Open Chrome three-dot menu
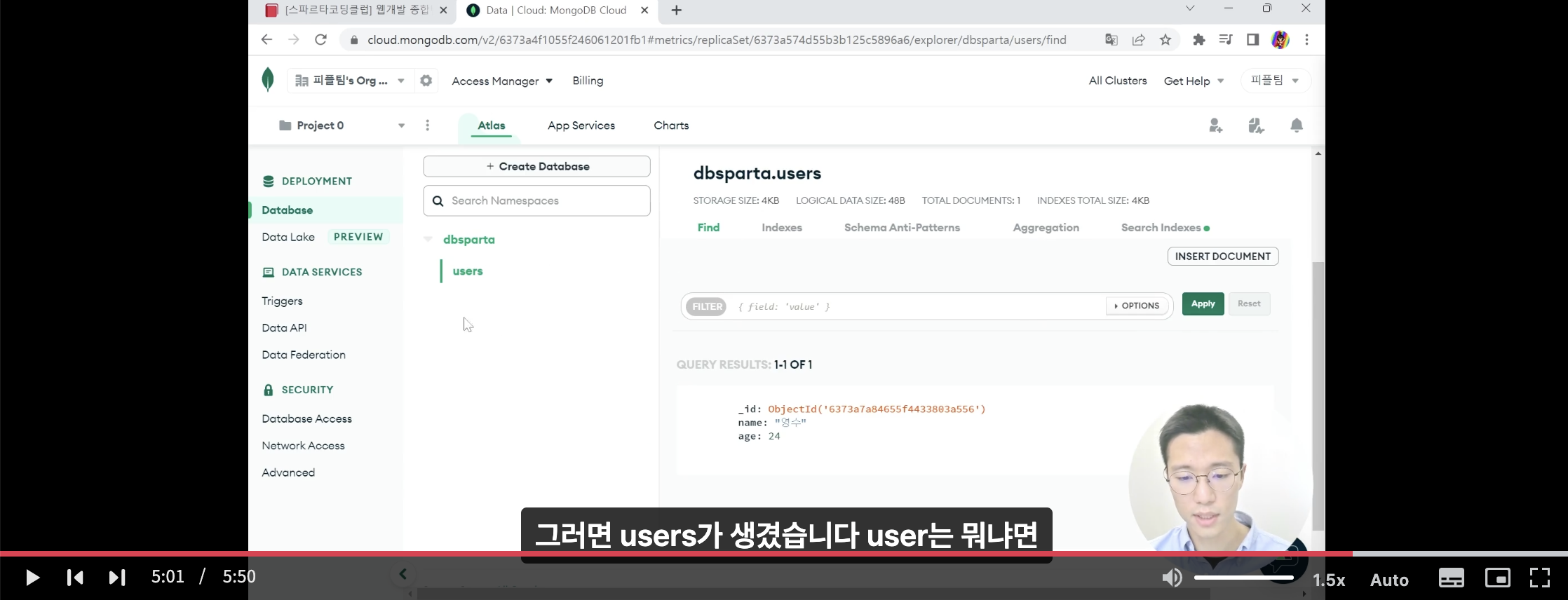Screen dimensions: 1568x600 [x=1306, y=40]
